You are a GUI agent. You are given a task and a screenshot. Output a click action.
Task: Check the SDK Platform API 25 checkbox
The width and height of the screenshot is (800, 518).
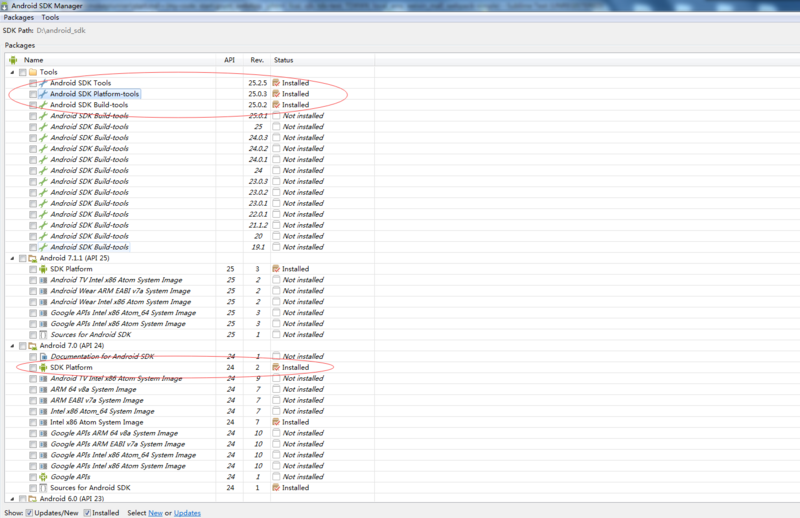click(x=33, y=269)
